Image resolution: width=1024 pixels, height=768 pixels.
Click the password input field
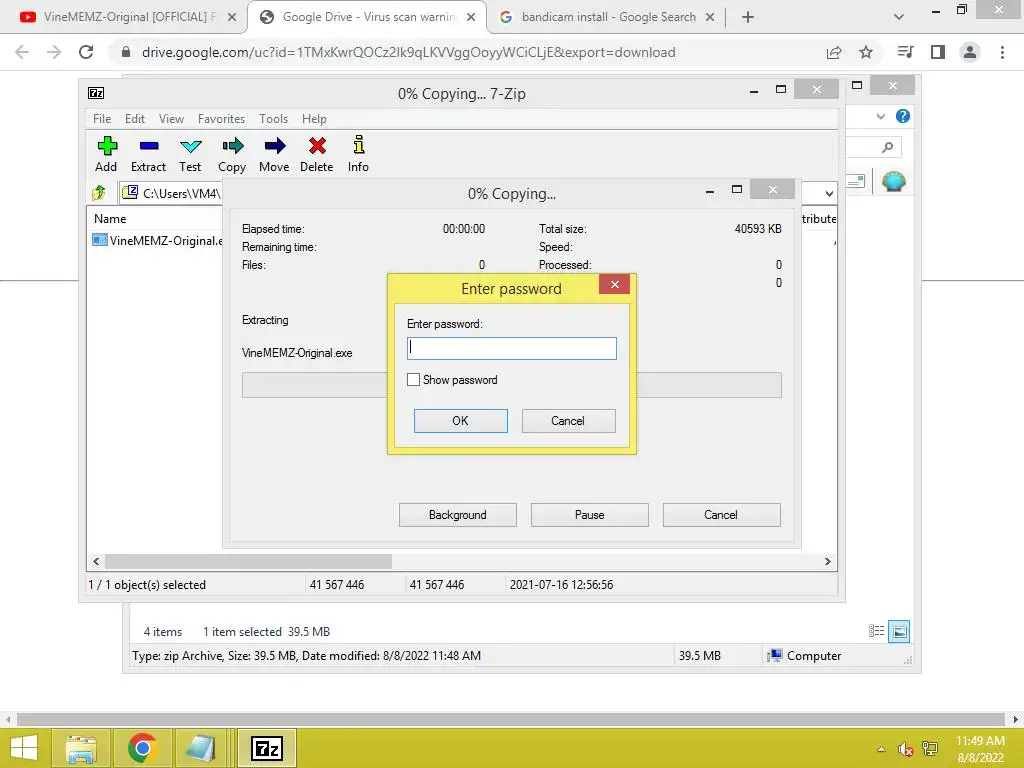coord(511,348)
